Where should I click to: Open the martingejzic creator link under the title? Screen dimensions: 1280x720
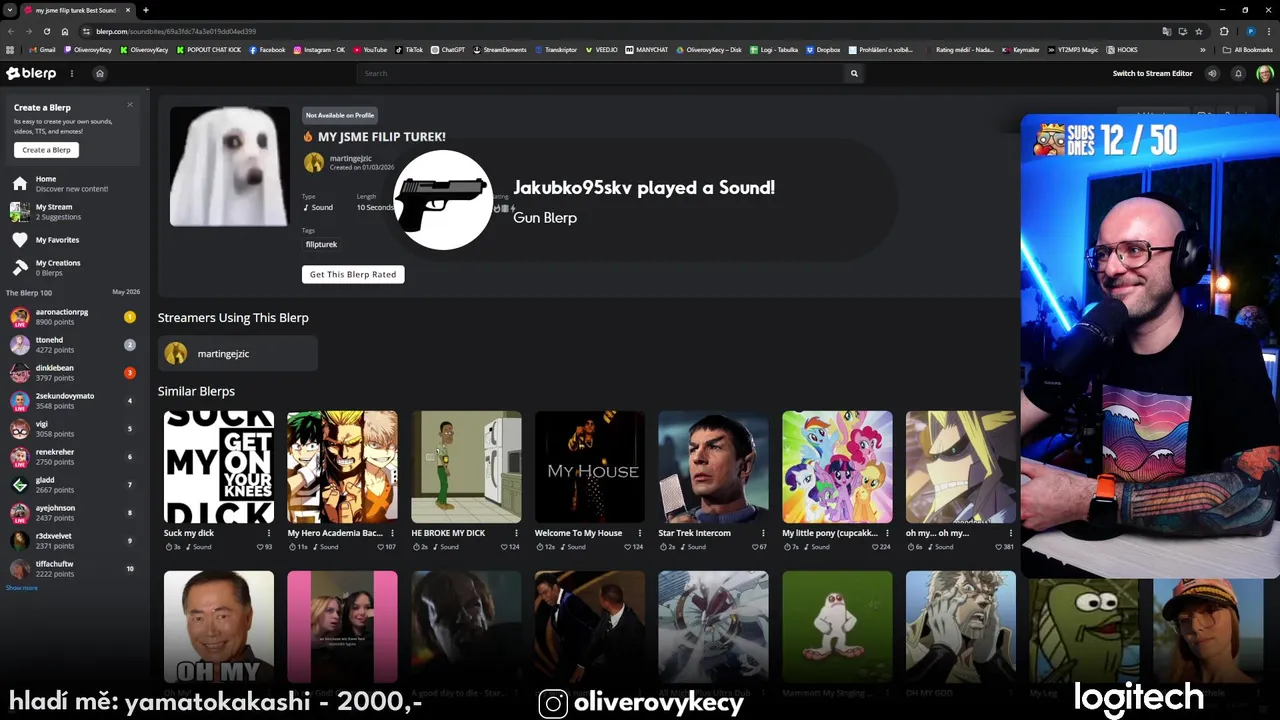(x=351, y=158)
